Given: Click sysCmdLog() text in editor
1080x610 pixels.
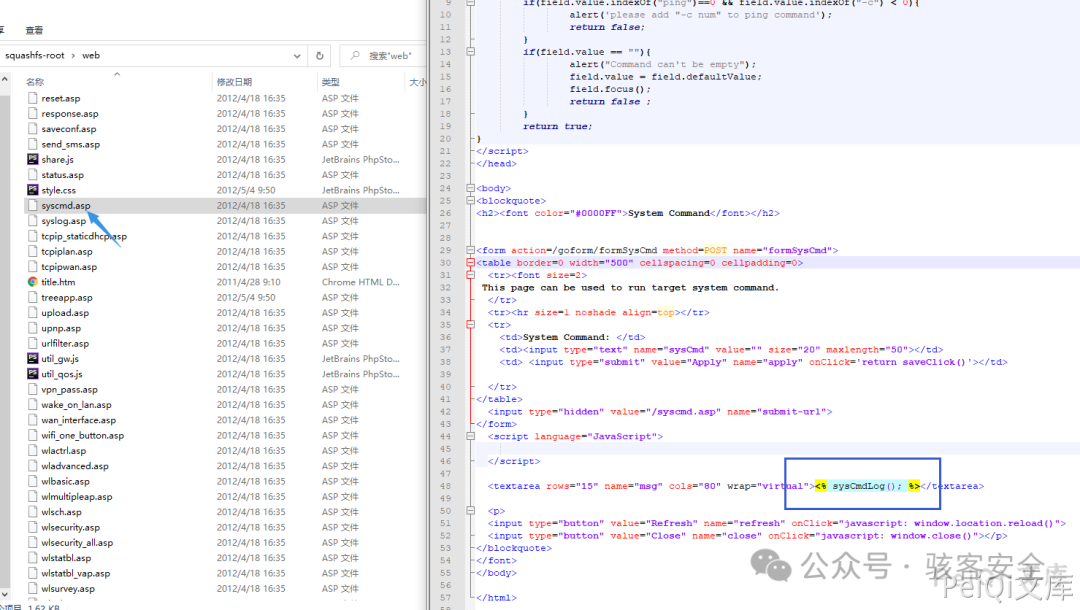Looking at the screenshot, I should point(866,486).
